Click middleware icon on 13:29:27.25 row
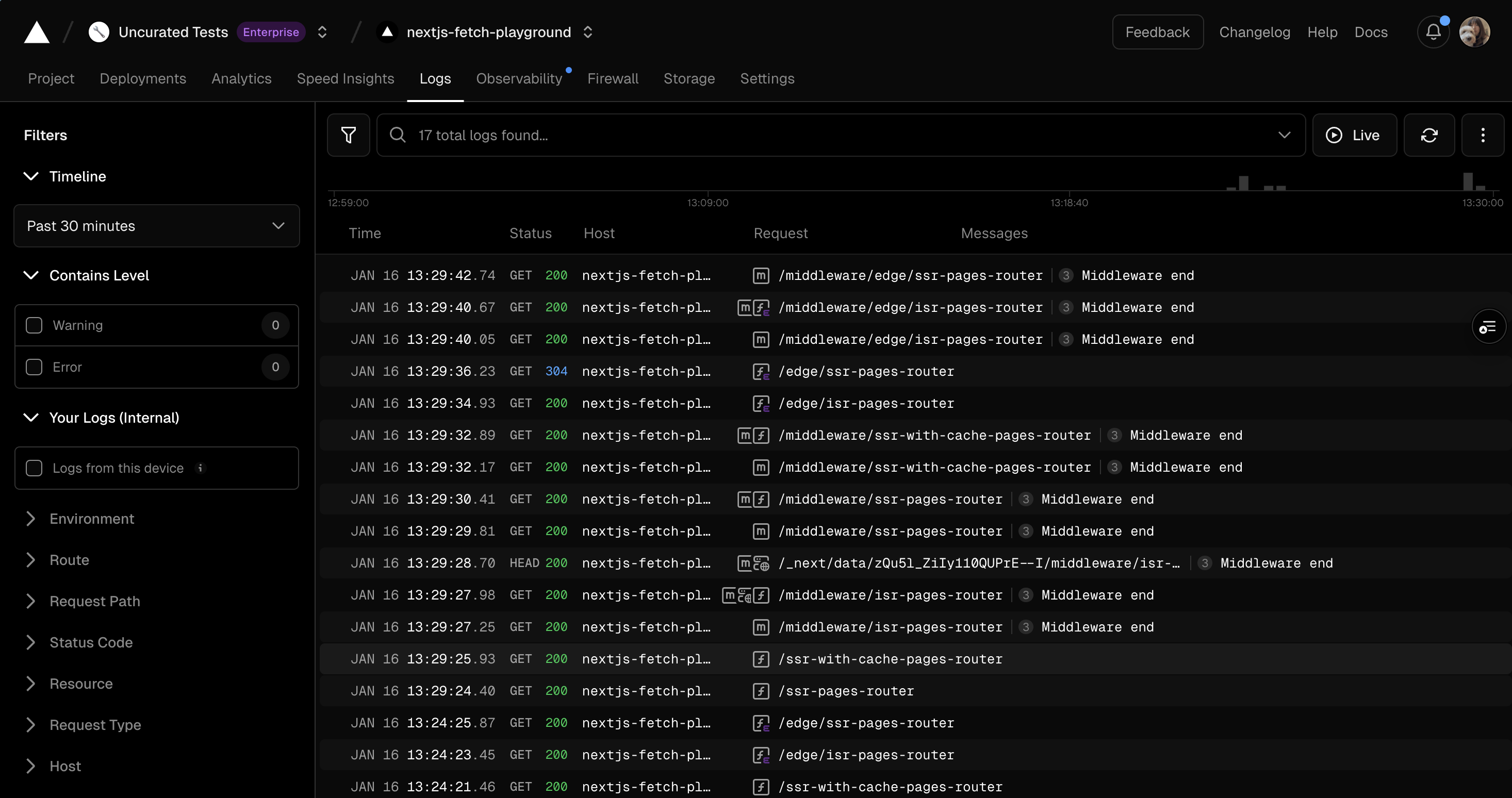This screenshot has width=1512, height=798. pos(761,627)
